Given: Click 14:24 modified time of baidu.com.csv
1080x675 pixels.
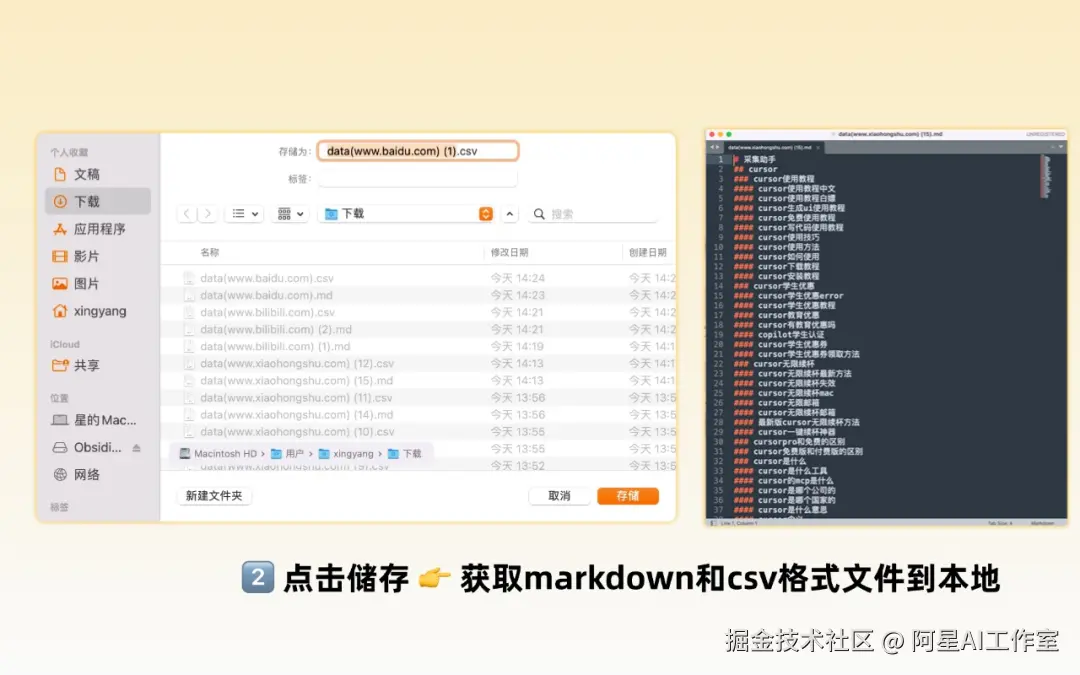Looking at the screenshot, I should click(518, 278).
